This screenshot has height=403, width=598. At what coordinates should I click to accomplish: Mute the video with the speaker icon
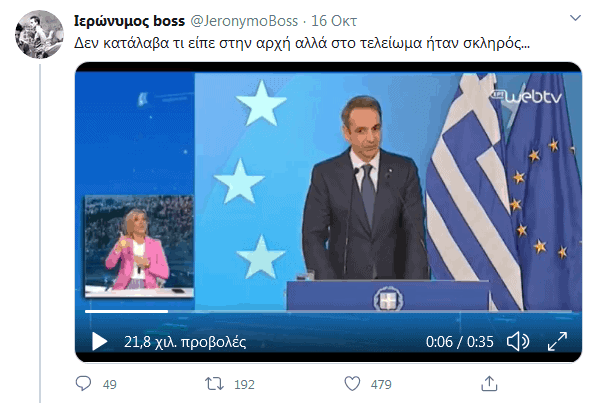point(518,341)
